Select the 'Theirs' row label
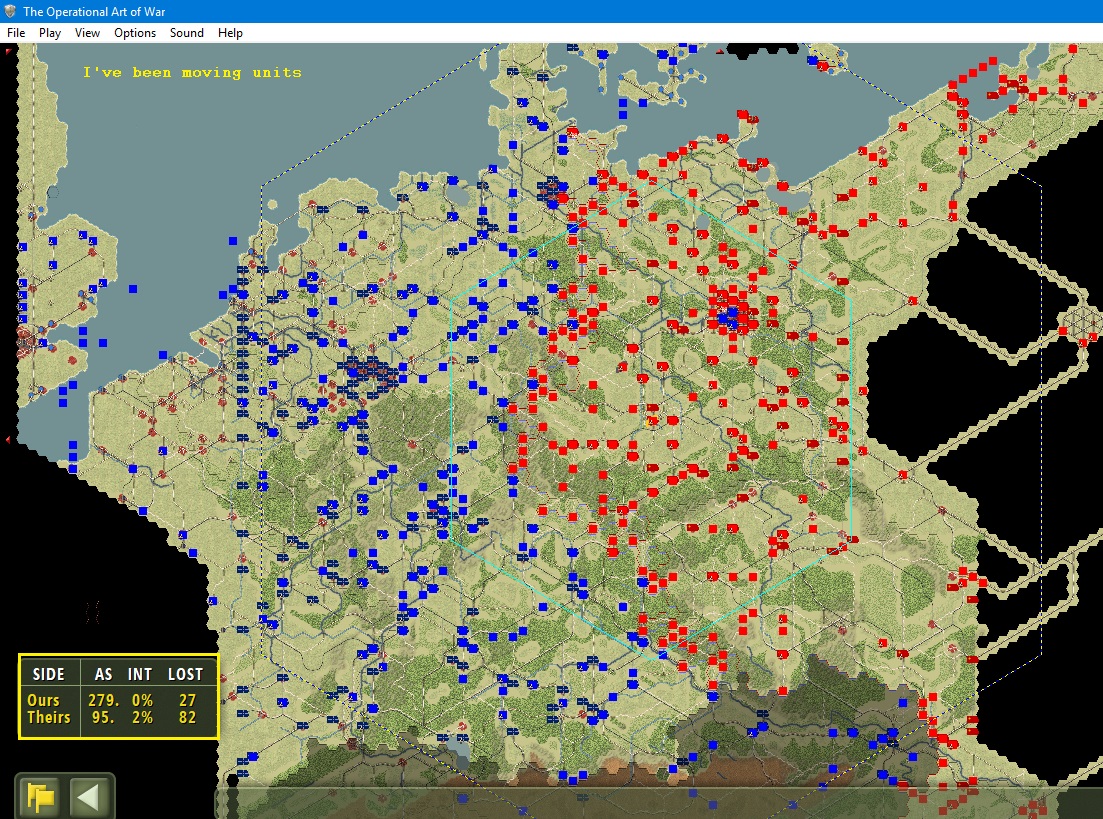The height and width of the screenshot is (819, 1103). pyautogui.click(x=49, y=717)
